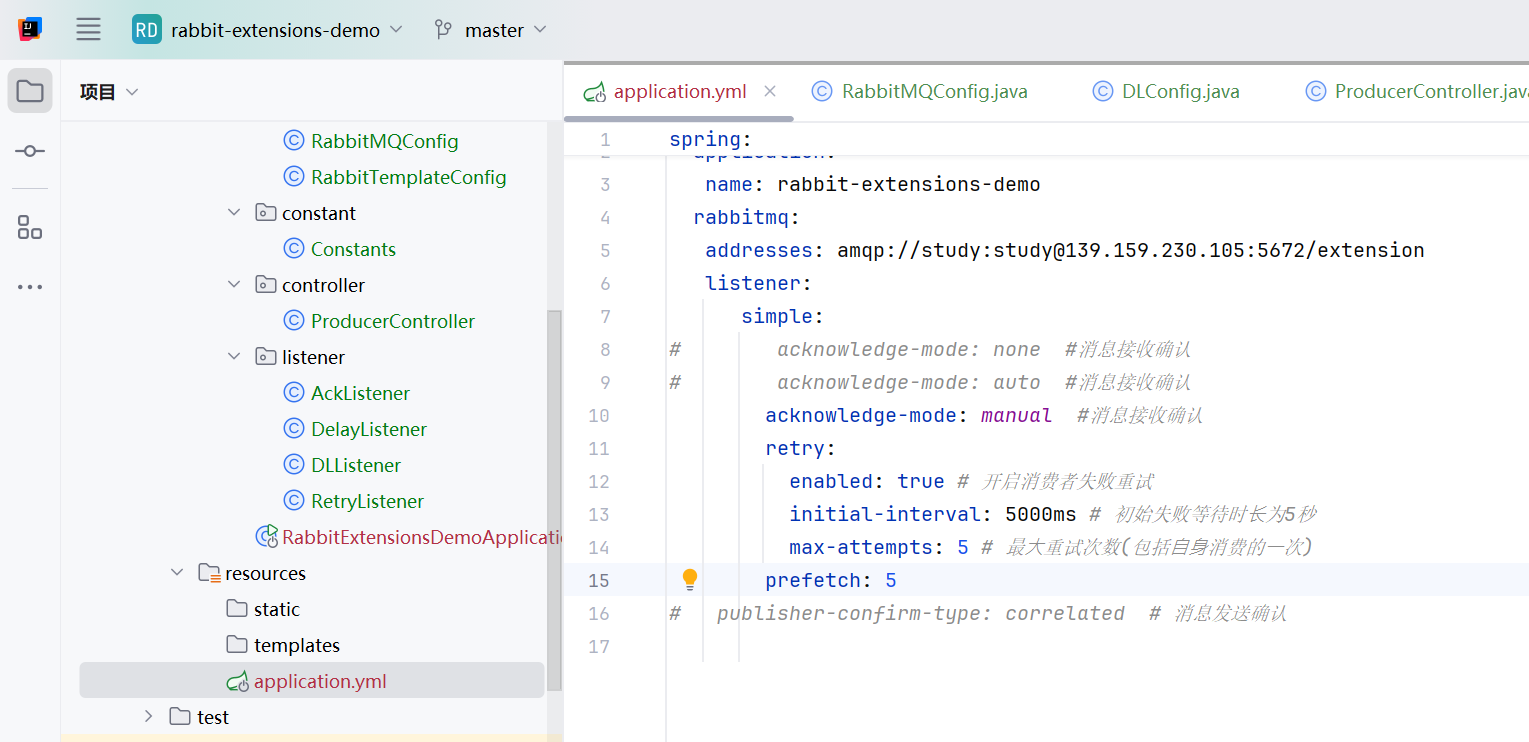This screenshot has height=742, width=1529.
Task: Close the application.yml tab
Action: point(770,91)
